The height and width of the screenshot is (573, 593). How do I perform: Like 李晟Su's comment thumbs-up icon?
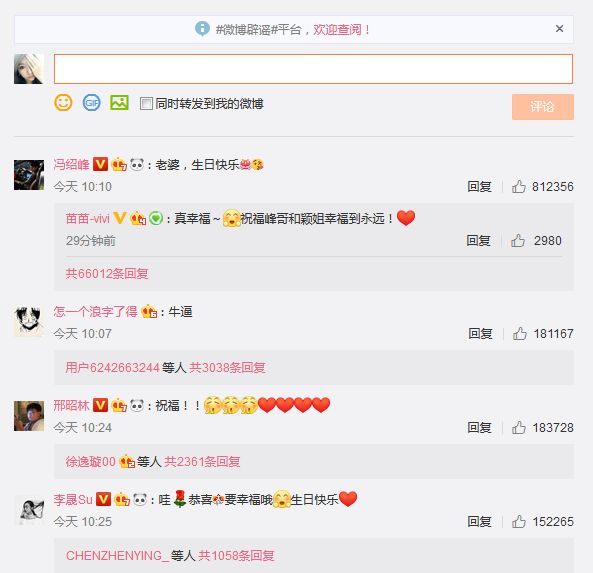pos(519,522)
